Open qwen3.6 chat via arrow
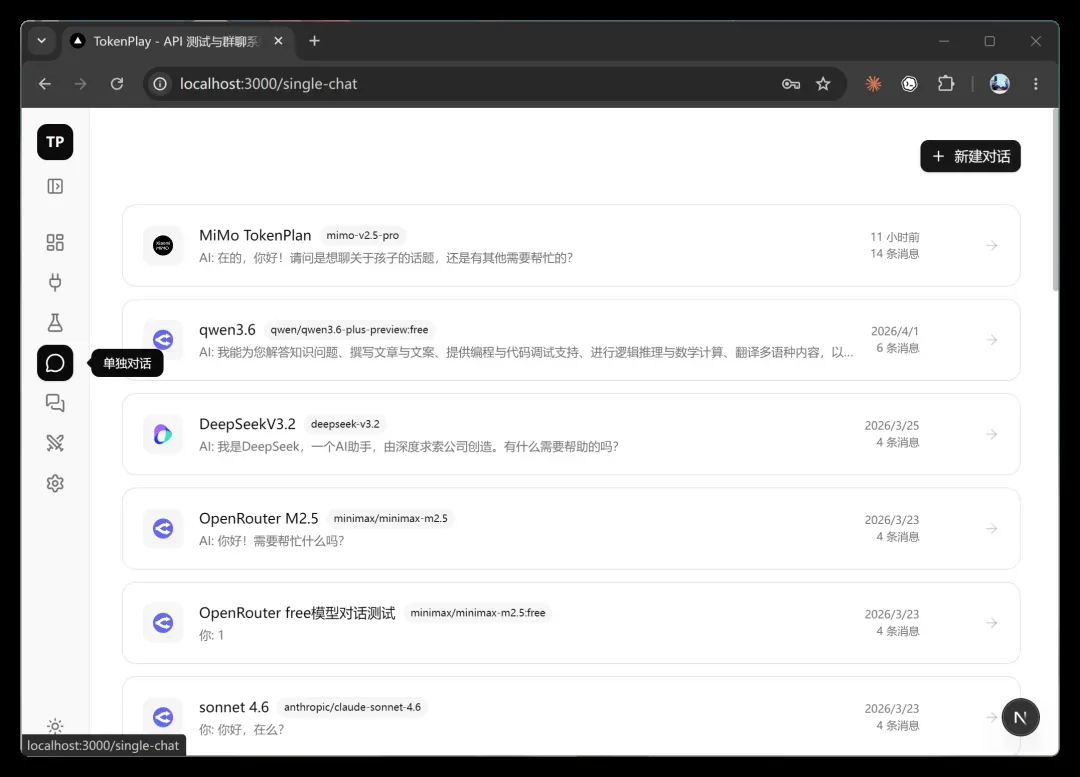1080x777 pixels. point(992,340)
